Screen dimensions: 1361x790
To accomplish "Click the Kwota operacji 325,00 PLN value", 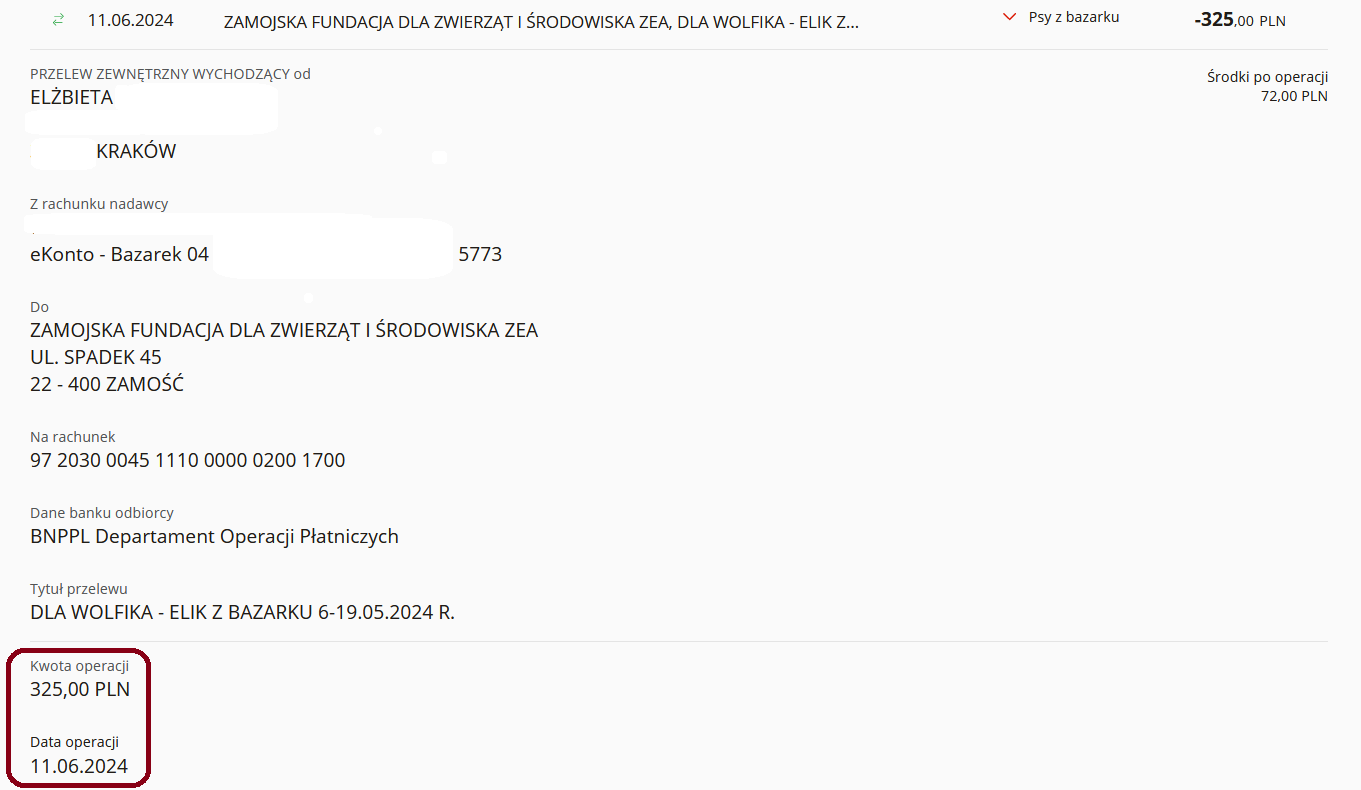I will click(x=80, y=689).
